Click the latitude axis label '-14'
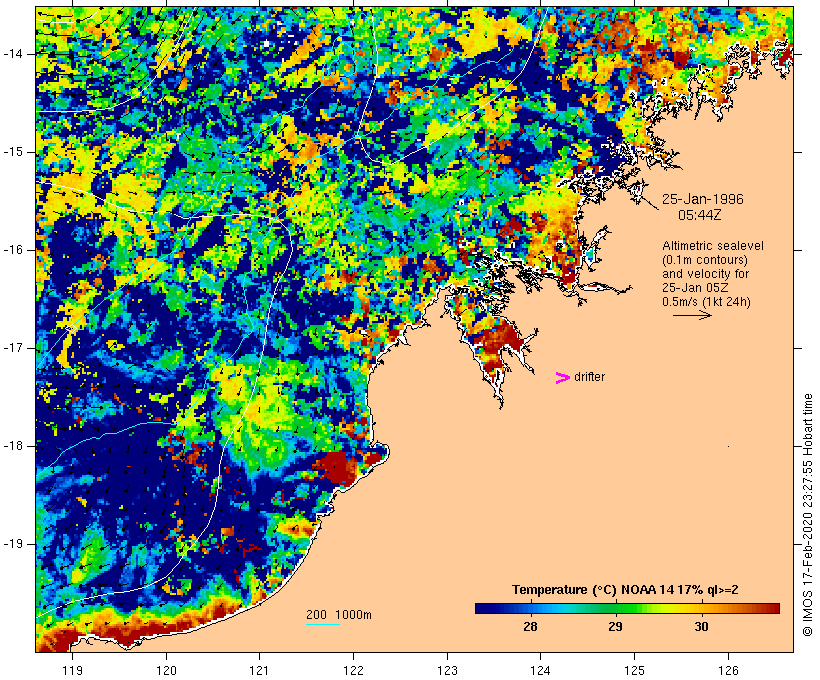Viewport: 820px width, 680px height. [x=13, y=54]
